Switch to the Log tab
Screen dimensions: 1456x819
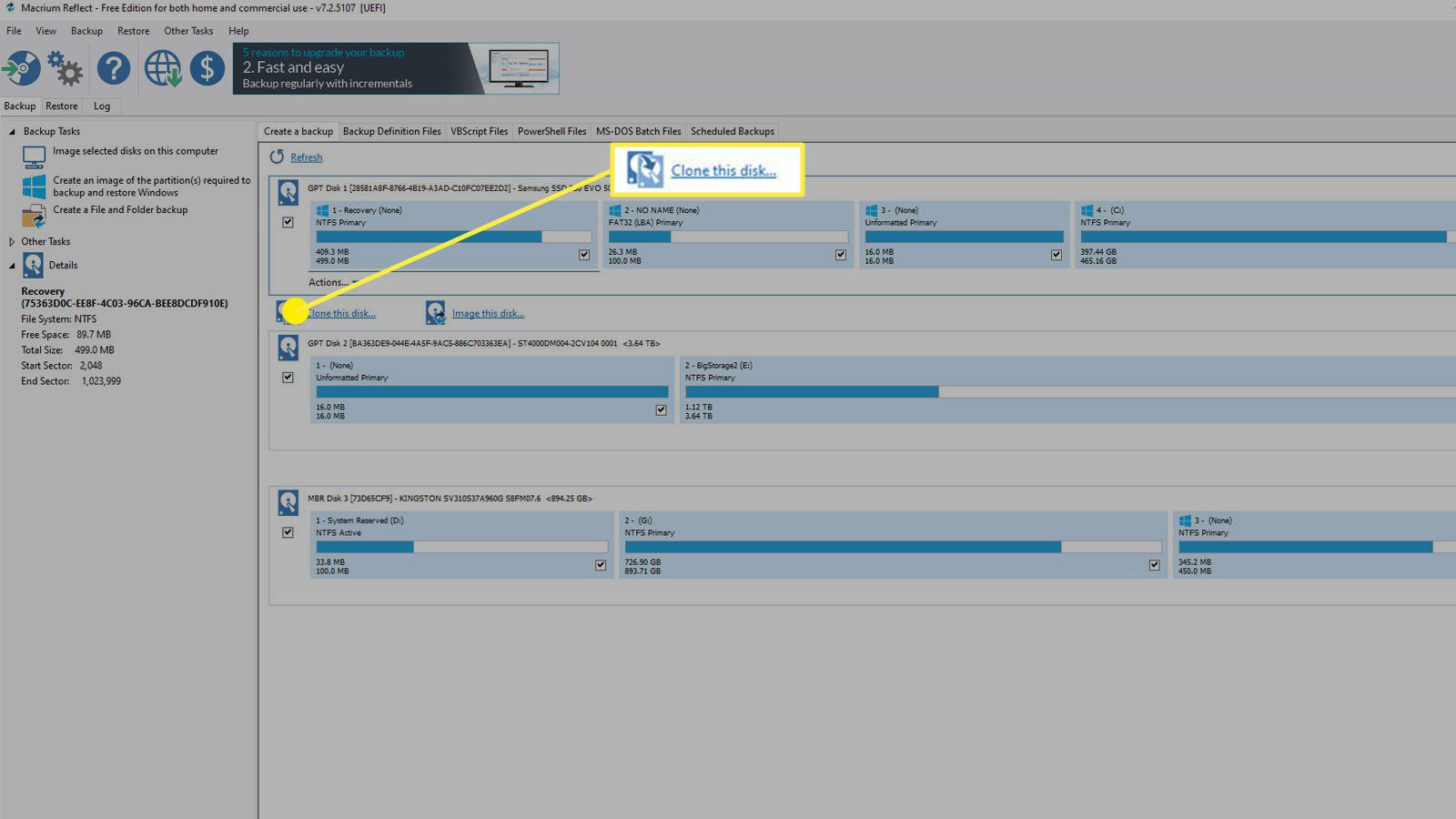point(102,106)
